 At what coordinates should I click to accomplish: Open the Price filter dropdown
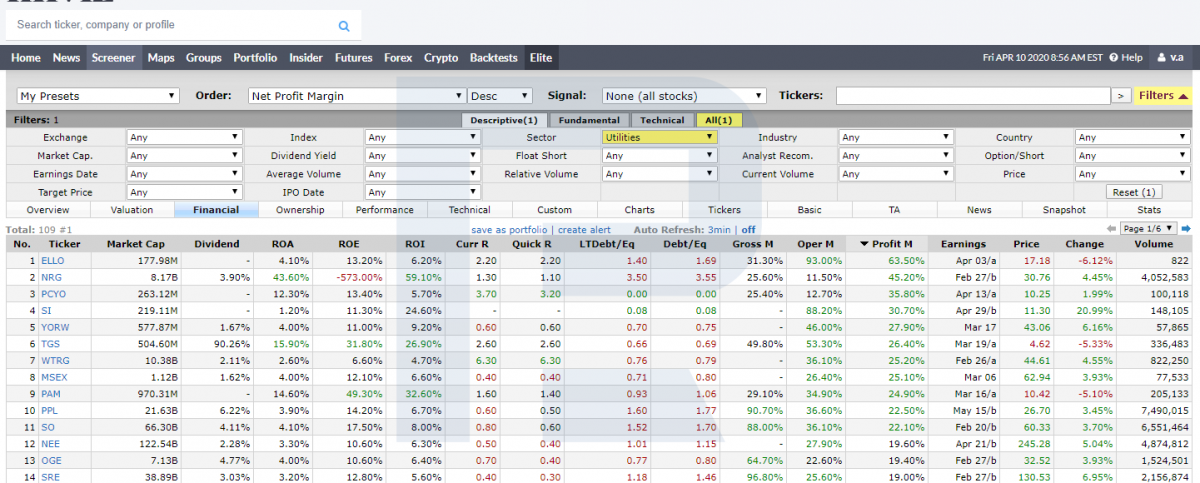1133,174
